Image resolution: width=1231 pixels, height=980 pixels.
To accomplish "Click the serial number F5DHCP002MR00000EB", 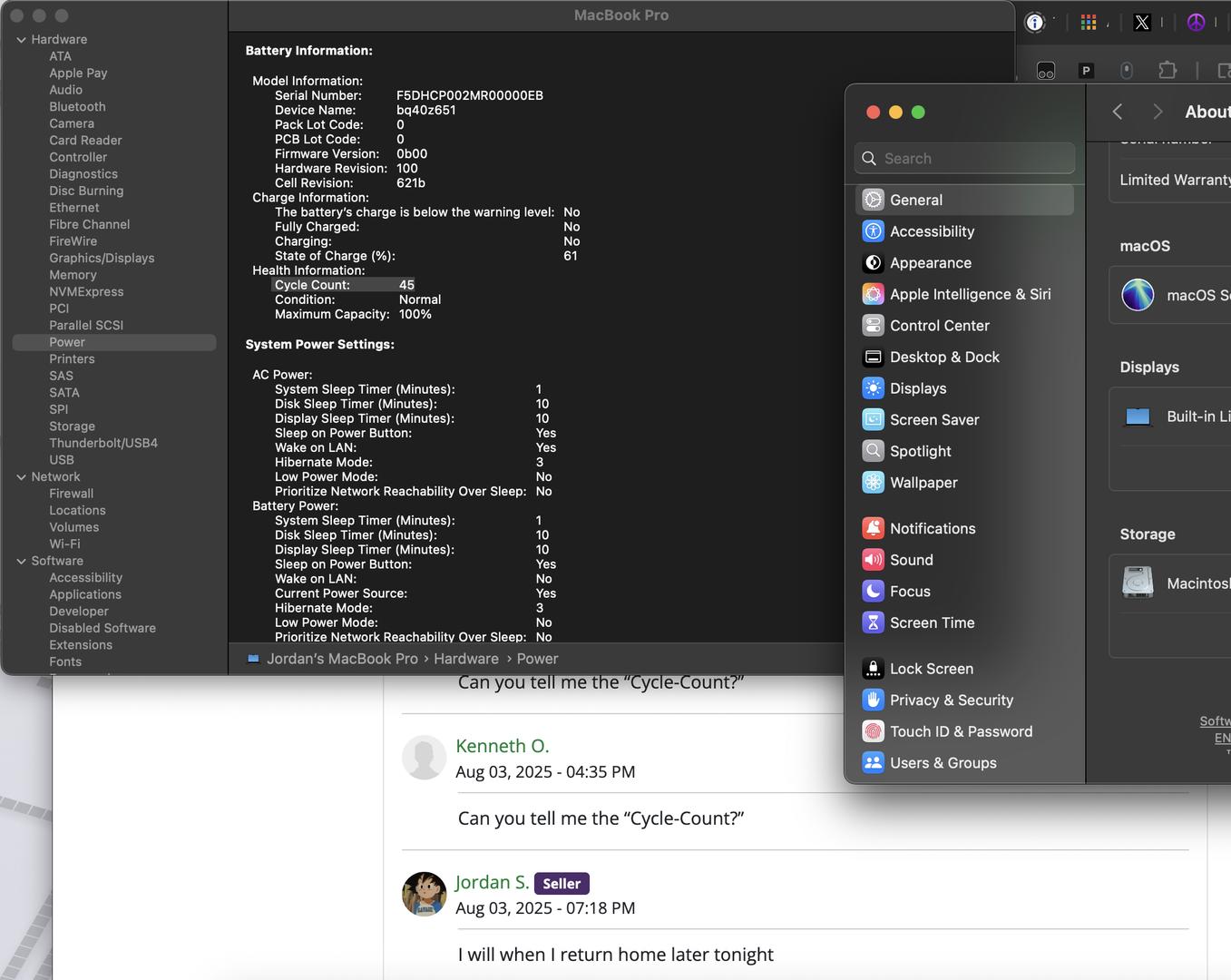I will coord(470,95).
